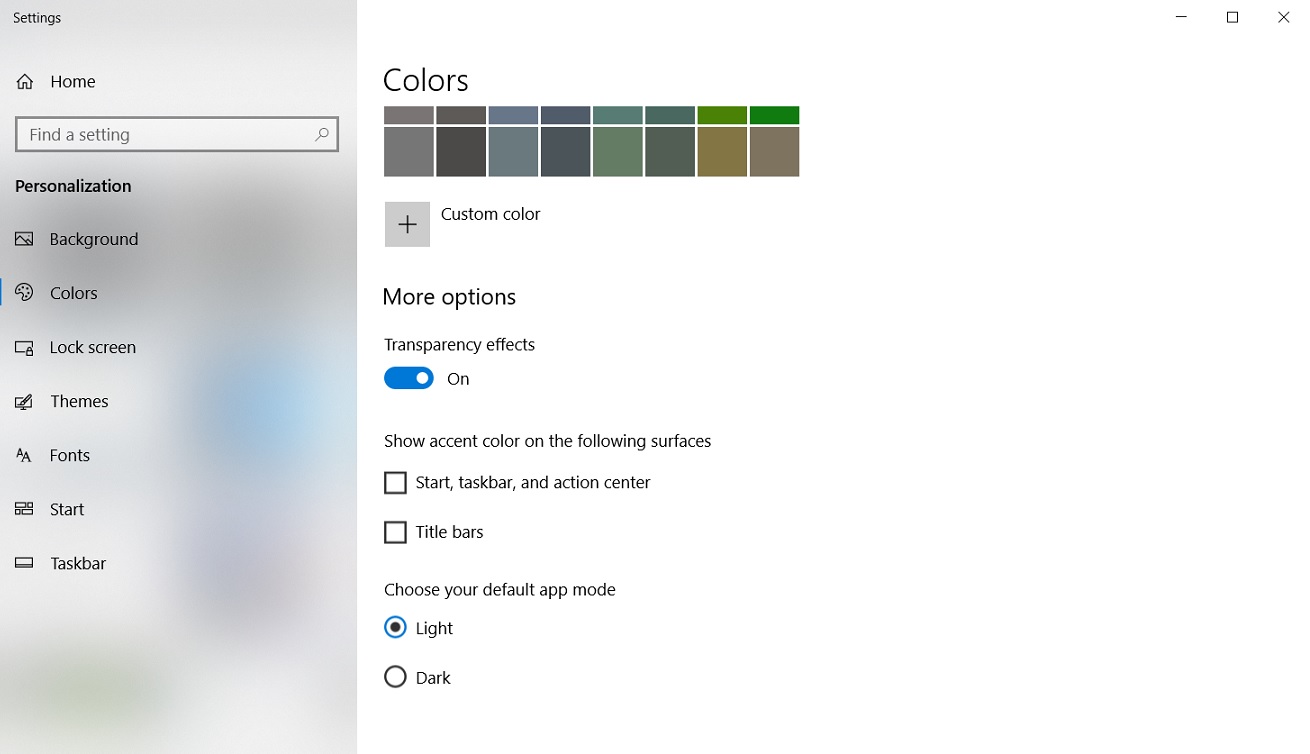Click the Colors palette icon
This screenshot has width=1310, height=754.
pyautogui.click(x=25, y=293)
